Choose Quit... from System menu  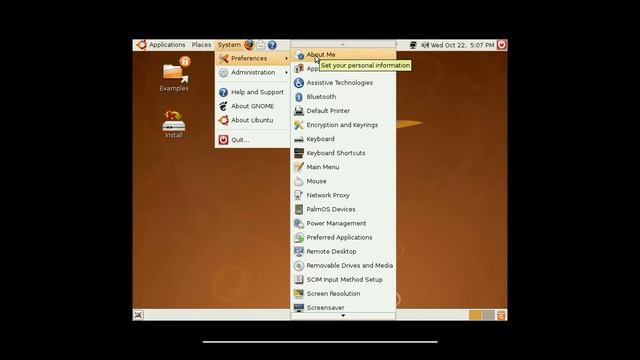tap(253, 140)
